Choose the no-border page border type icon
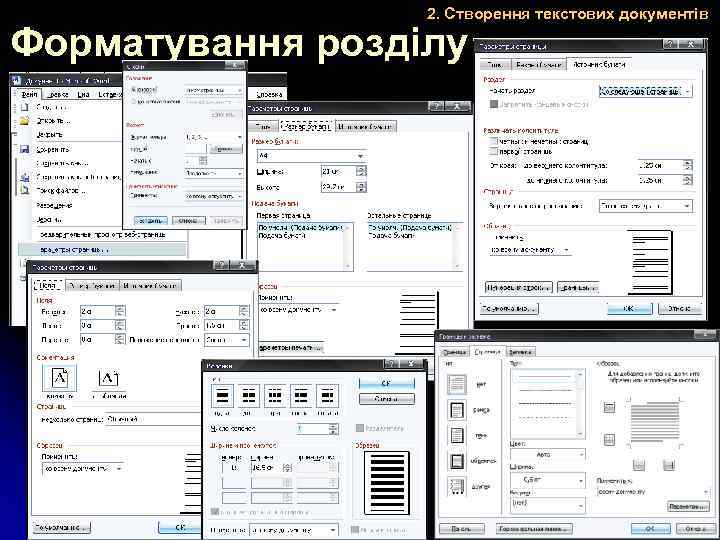This screenshot has width=720, height=540. coord(456,384)
